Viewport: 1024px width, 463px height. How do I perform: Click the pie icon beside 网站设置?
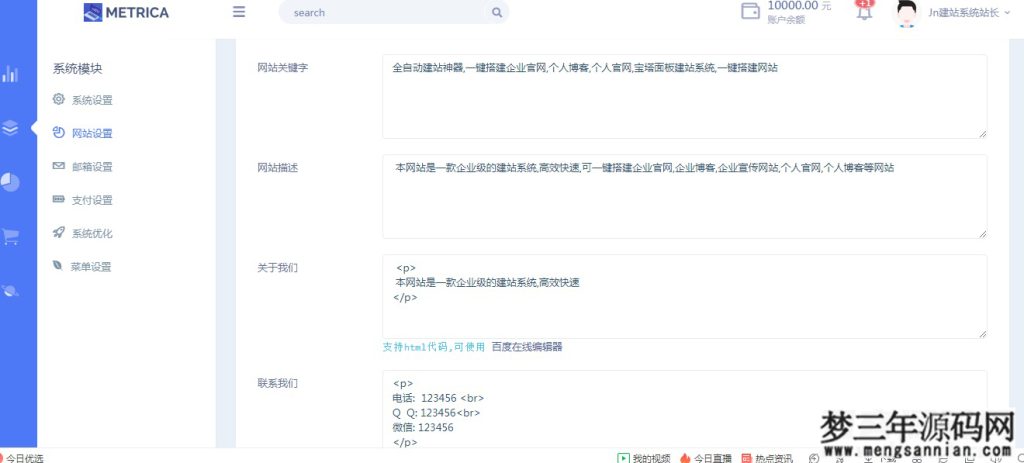pos(59,133)
